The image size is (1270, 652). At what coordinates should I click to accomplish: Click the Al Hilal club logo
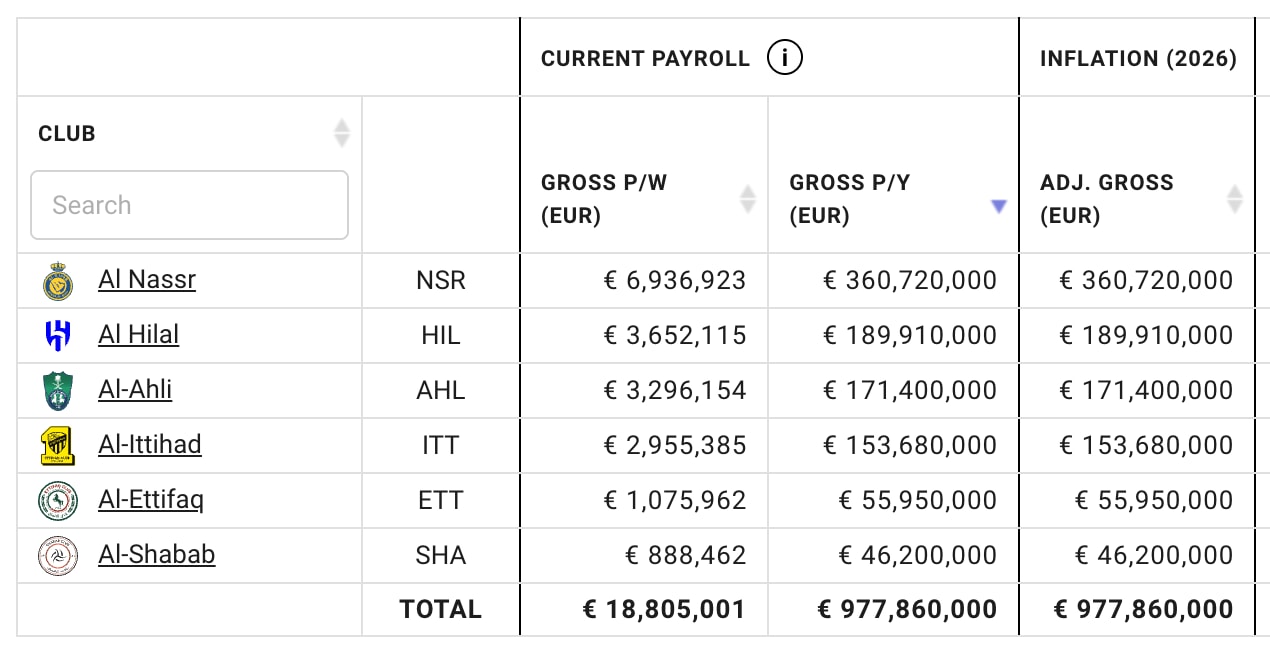tap(58, 336)
